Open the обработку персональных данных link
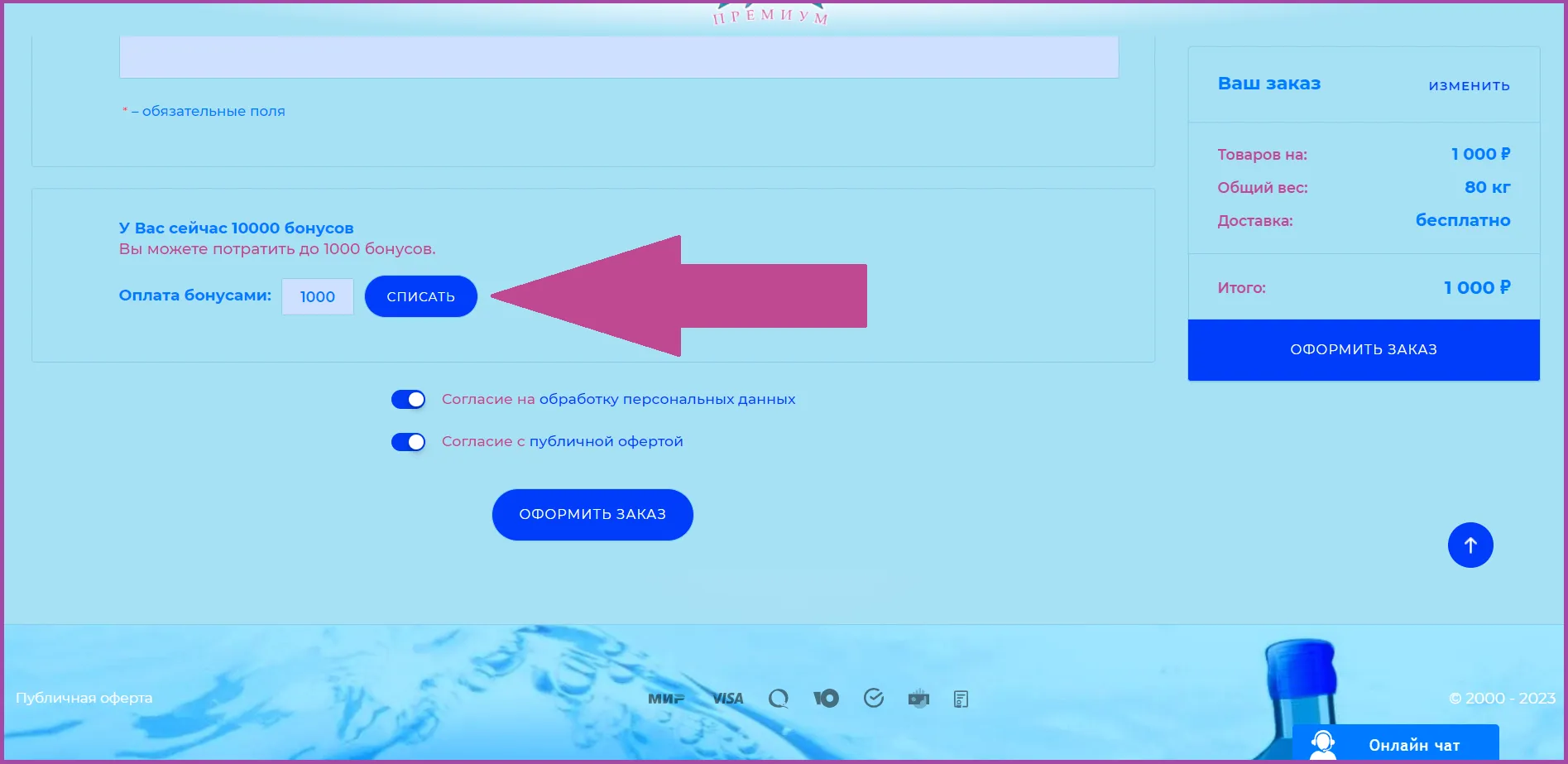Viewport: 1568px width, 764px height. point(667,399)
